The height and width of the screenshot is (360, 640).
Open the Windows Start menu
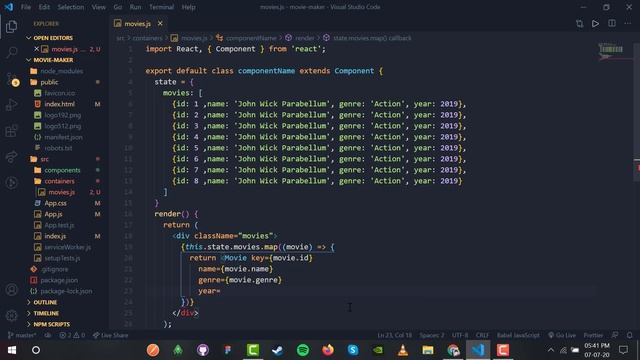[x=11, y=350]
